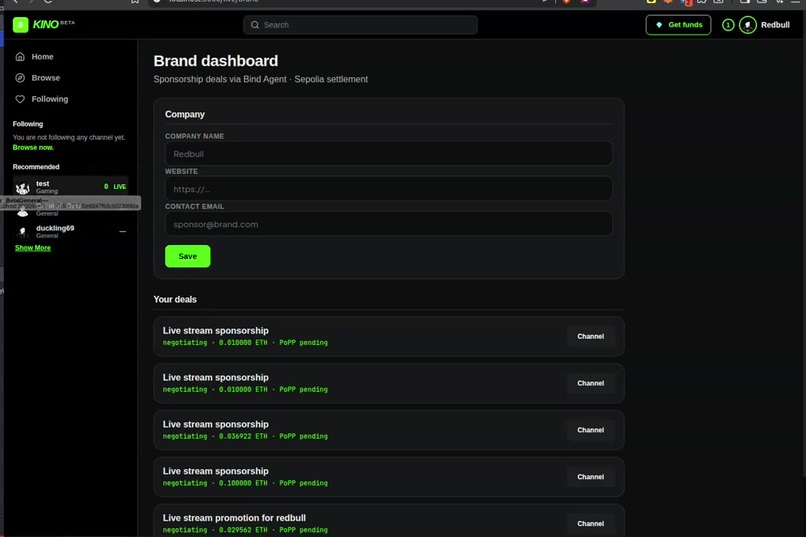Click the Browse now link
The height and width of the screenshot is (537, 806).
coord(33,147)
